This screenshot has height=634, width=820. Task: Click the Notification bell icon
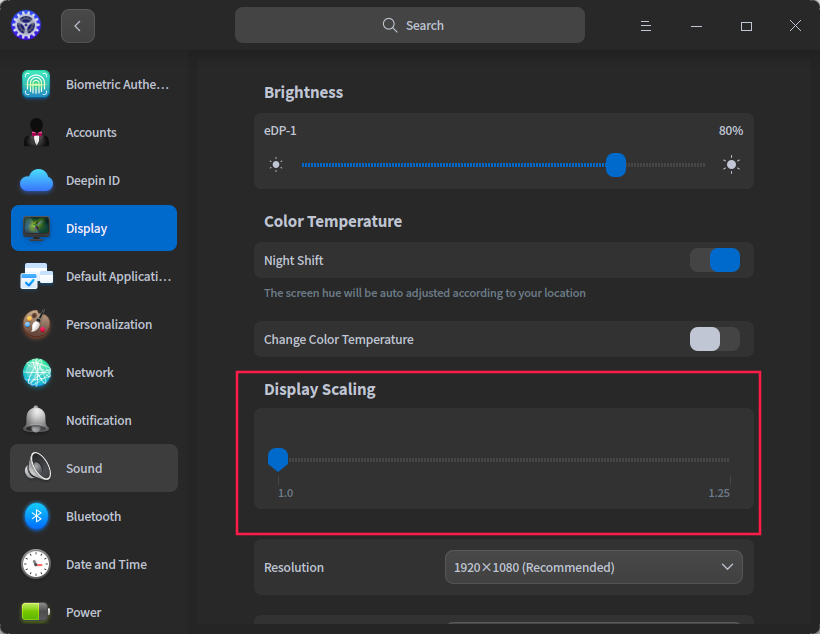pyautogui.click(x=37, y=420)
